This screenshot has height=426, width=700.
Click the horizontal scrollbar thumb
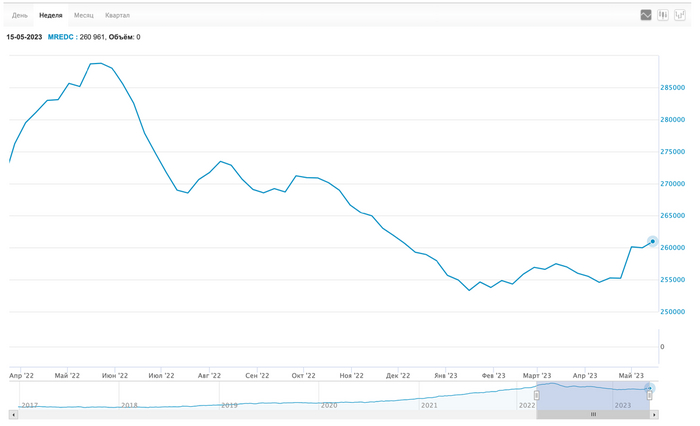tap(593, 415)
